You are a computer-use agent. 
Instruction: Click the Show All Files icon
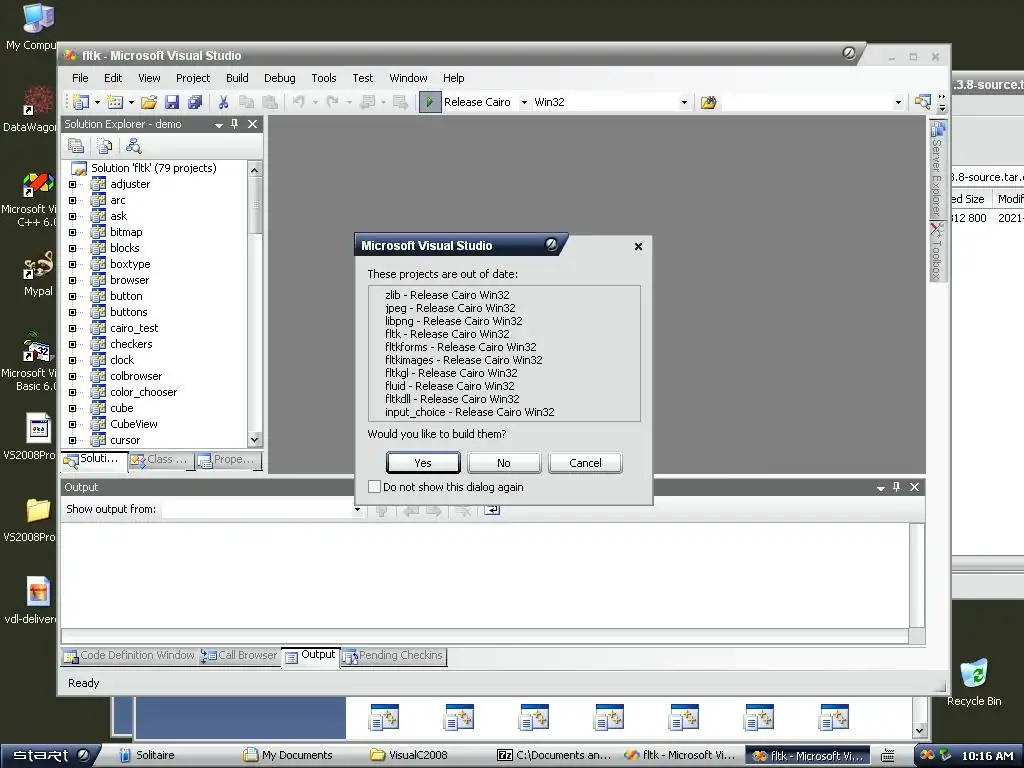click(x=105, y=146)
